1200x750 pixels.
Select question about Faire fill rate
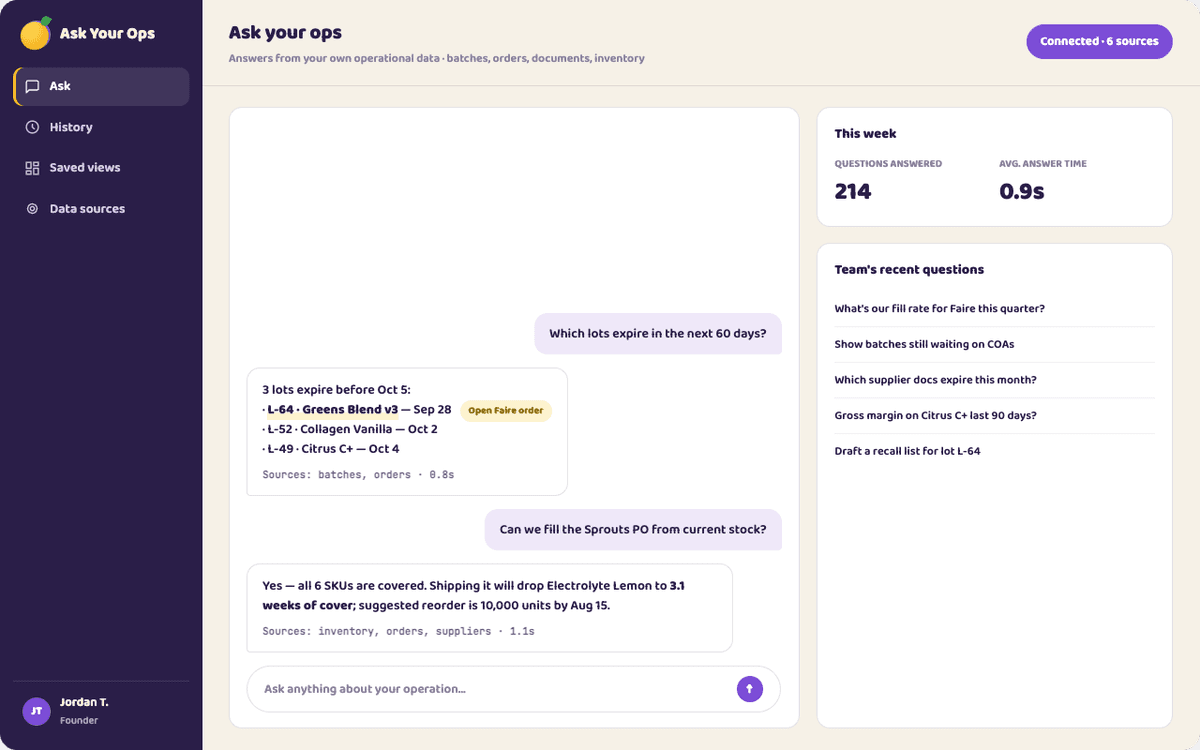994,309
